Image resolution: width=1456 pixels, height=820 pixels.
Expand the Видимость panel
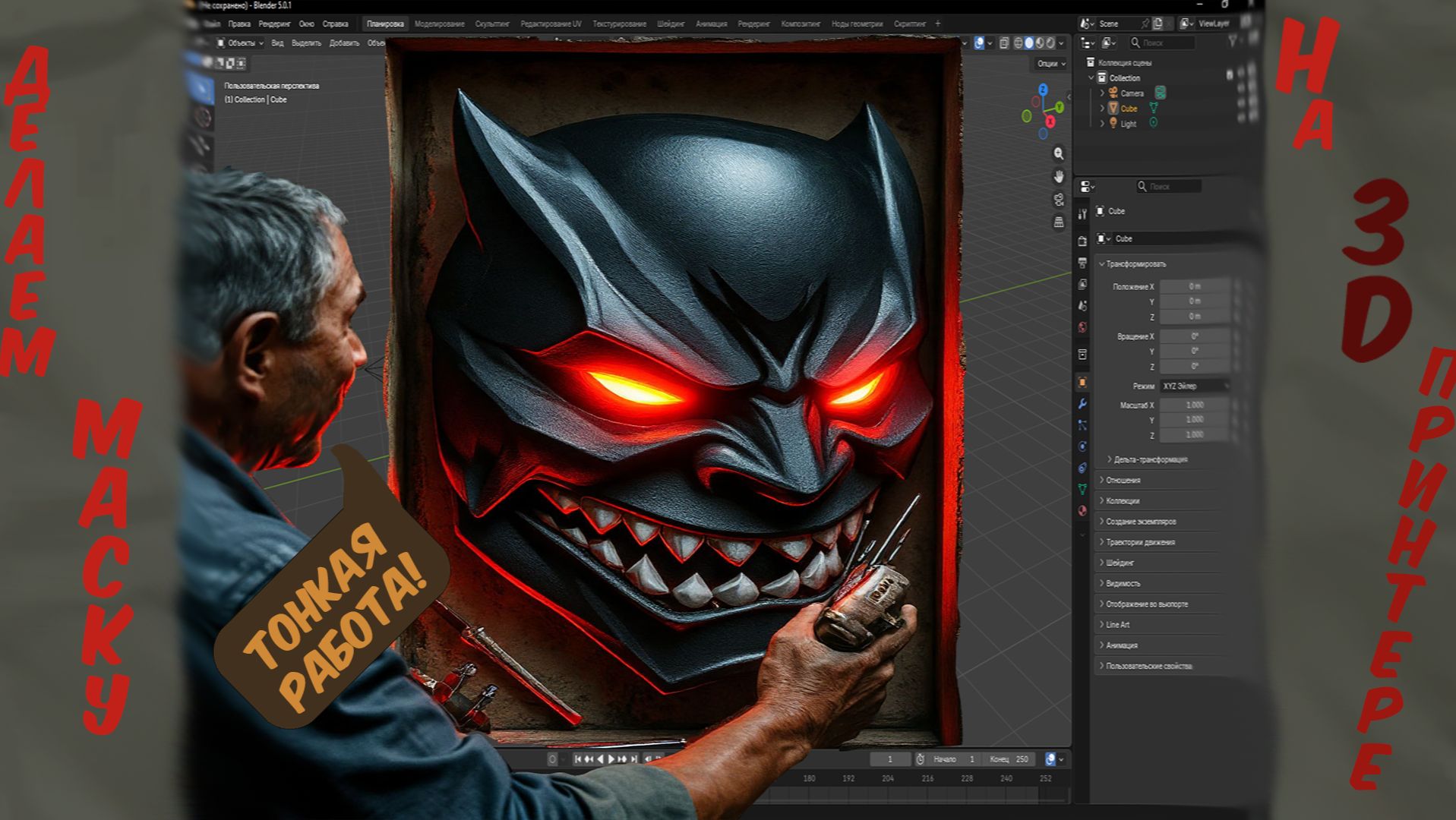1120,583
